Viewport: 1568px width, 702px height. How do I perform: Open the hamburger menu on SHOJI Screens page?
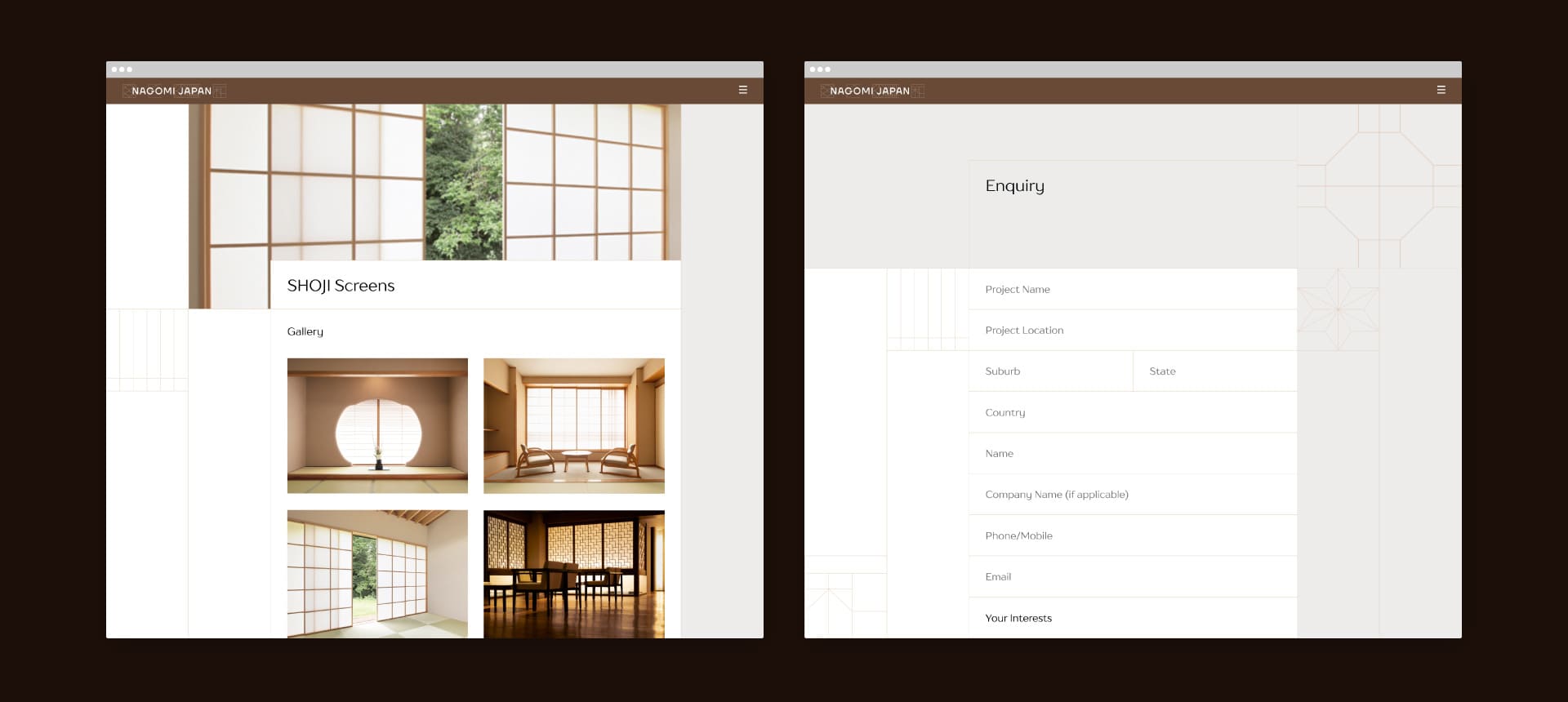tap(742, 90)
